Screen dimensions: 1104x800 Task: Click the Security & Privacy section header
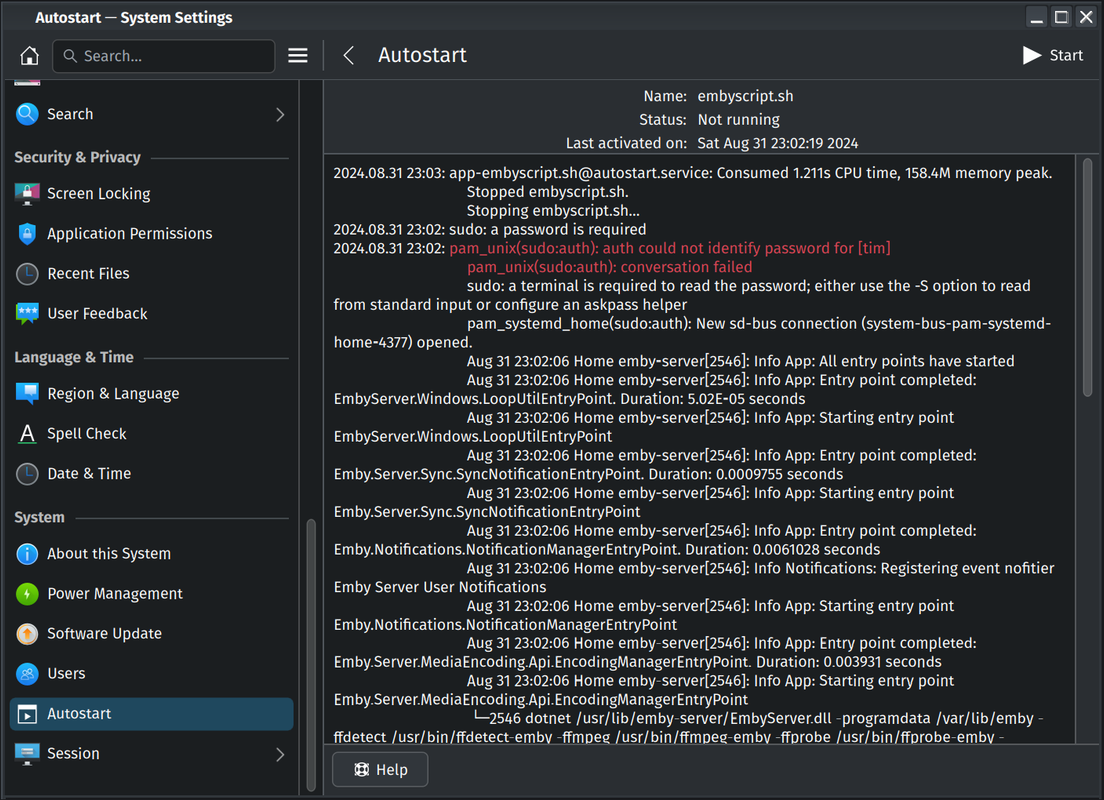tap(77, 157)
